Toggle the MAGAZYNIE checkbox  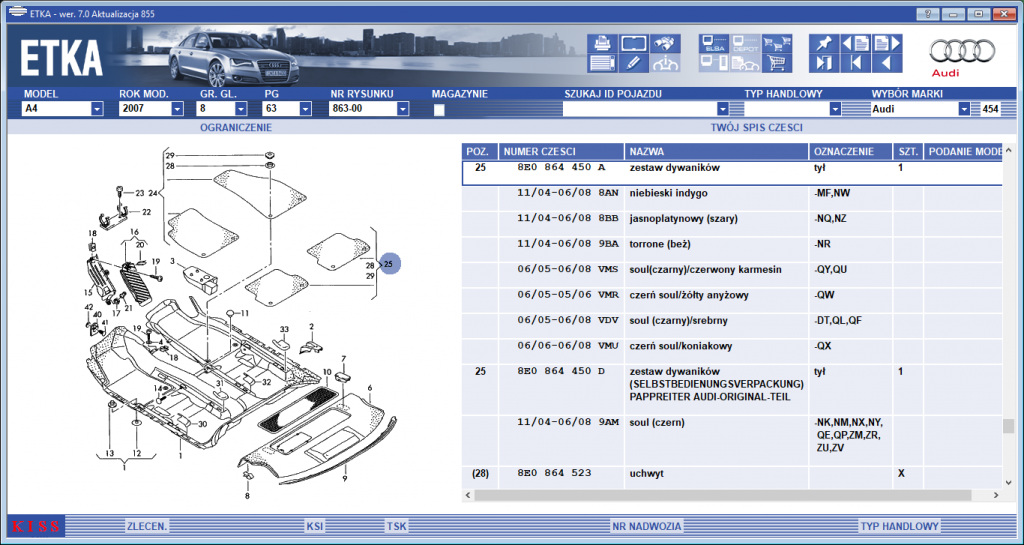[x=440, y=110]
